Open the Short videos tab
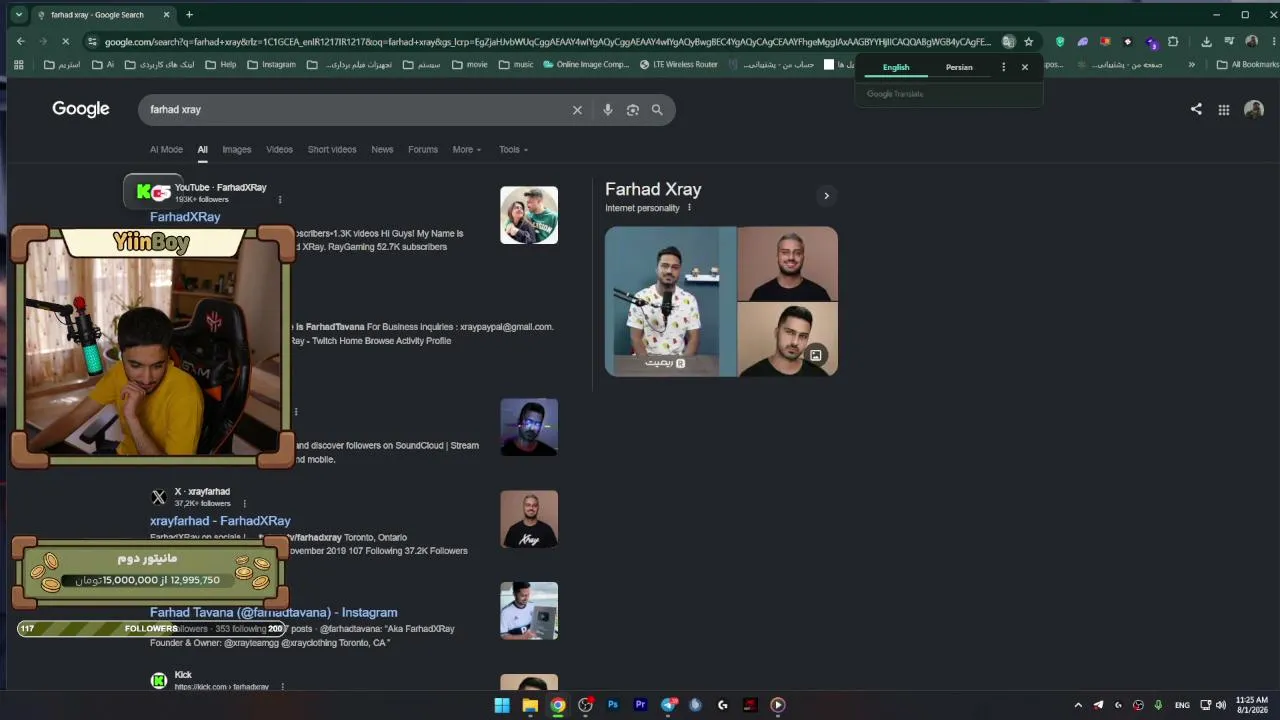The height and width of the screenshot is (720, 1280). (x=332, y=150)
